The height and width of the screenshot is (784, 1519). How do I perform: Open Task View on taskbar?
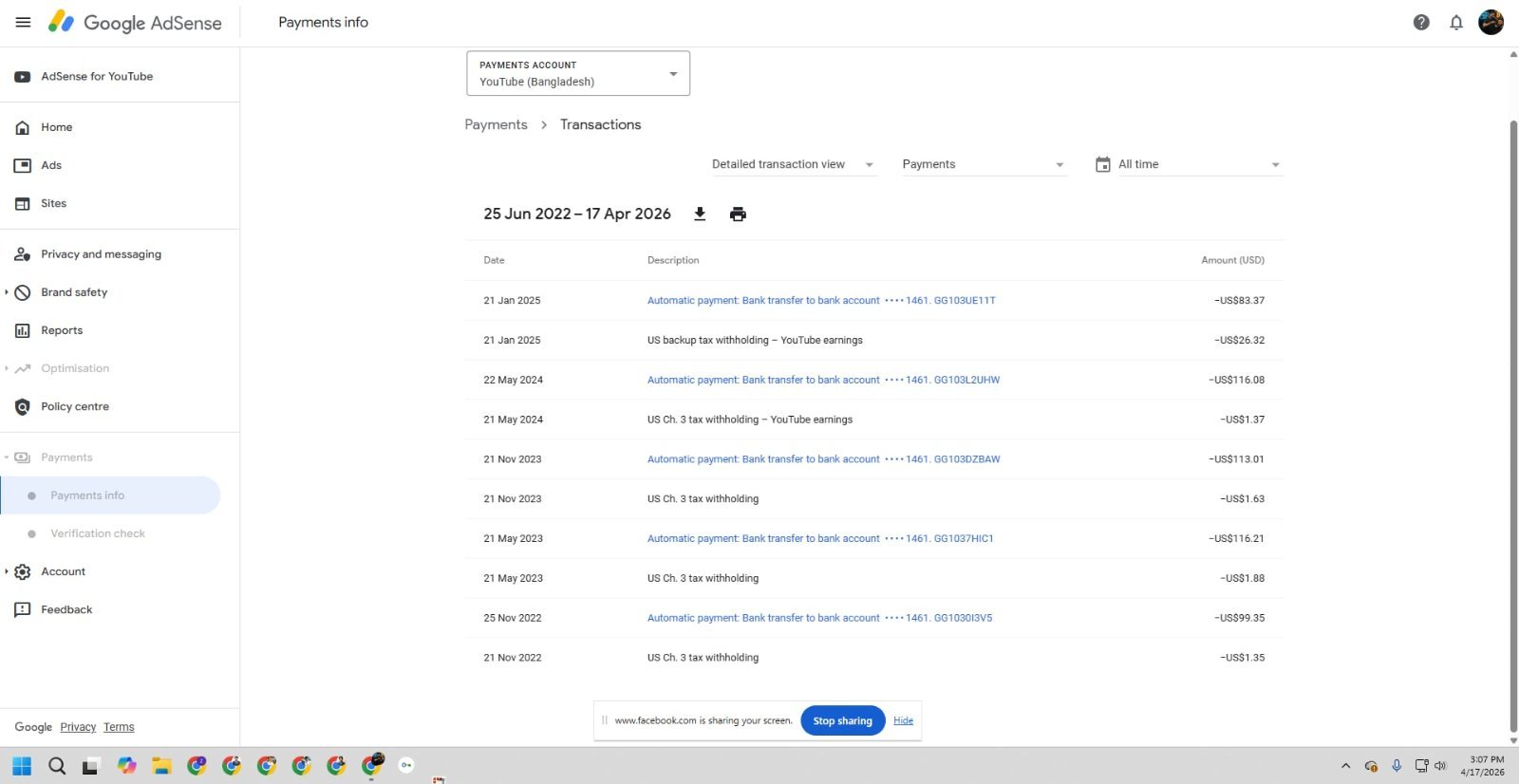coord(90,767)
